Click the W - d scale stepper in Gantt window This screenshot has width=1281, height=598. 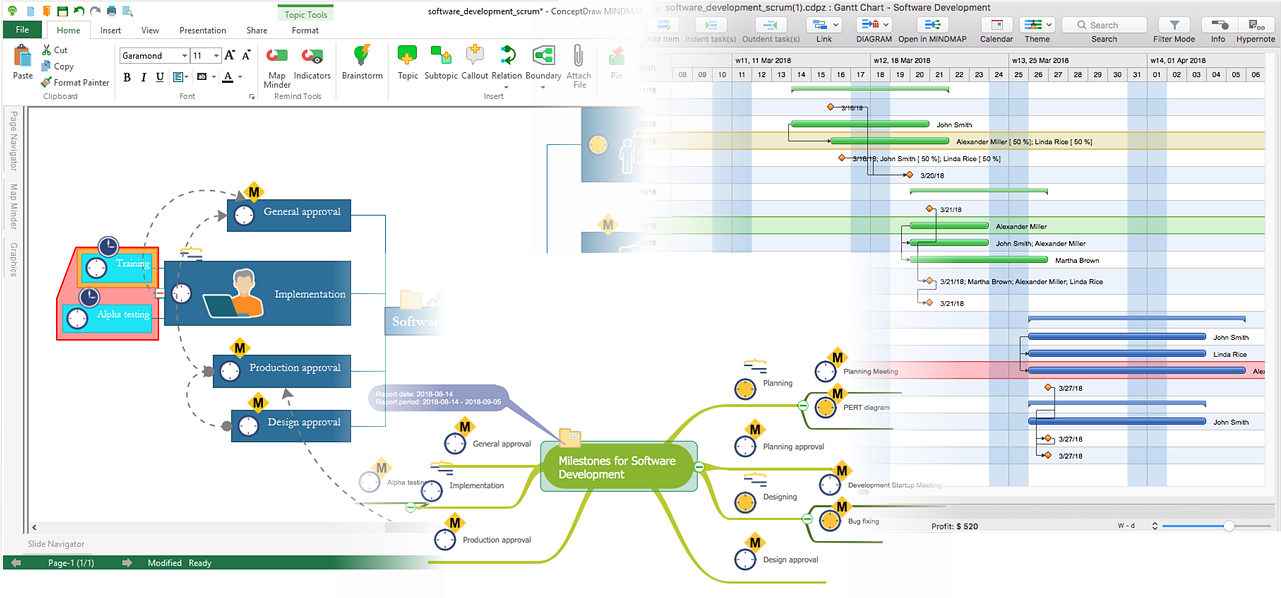pyautogui.click(x=1155, y=526)
